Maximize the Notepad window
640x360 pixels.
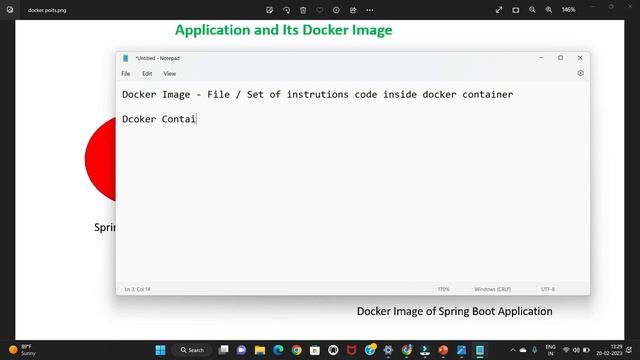561,58
